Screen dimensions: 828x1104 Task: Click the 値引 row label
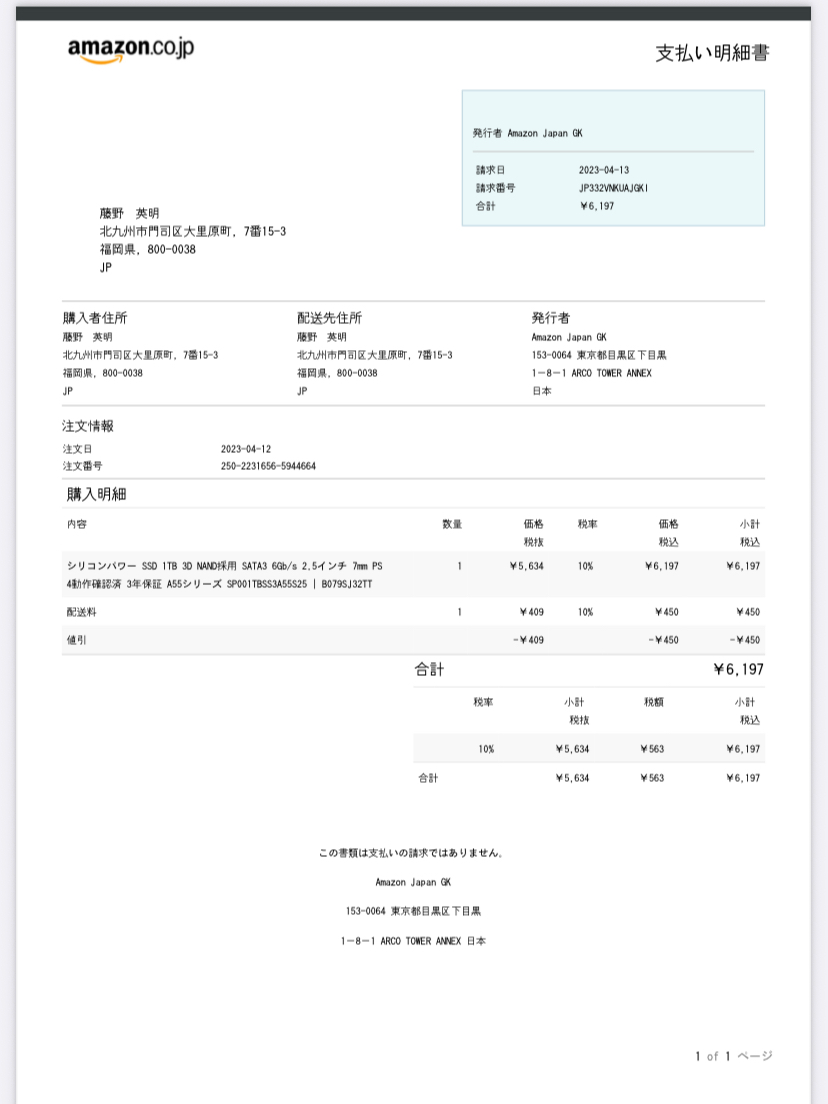[x=76, y=640]
